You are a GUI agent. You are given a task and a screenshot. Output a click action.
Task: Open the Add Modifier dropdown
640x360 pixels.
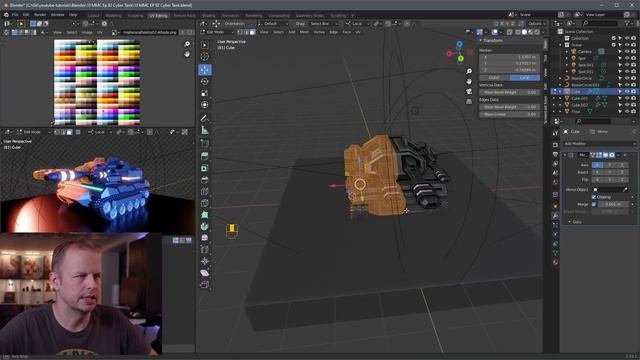[x=599, y=144]
